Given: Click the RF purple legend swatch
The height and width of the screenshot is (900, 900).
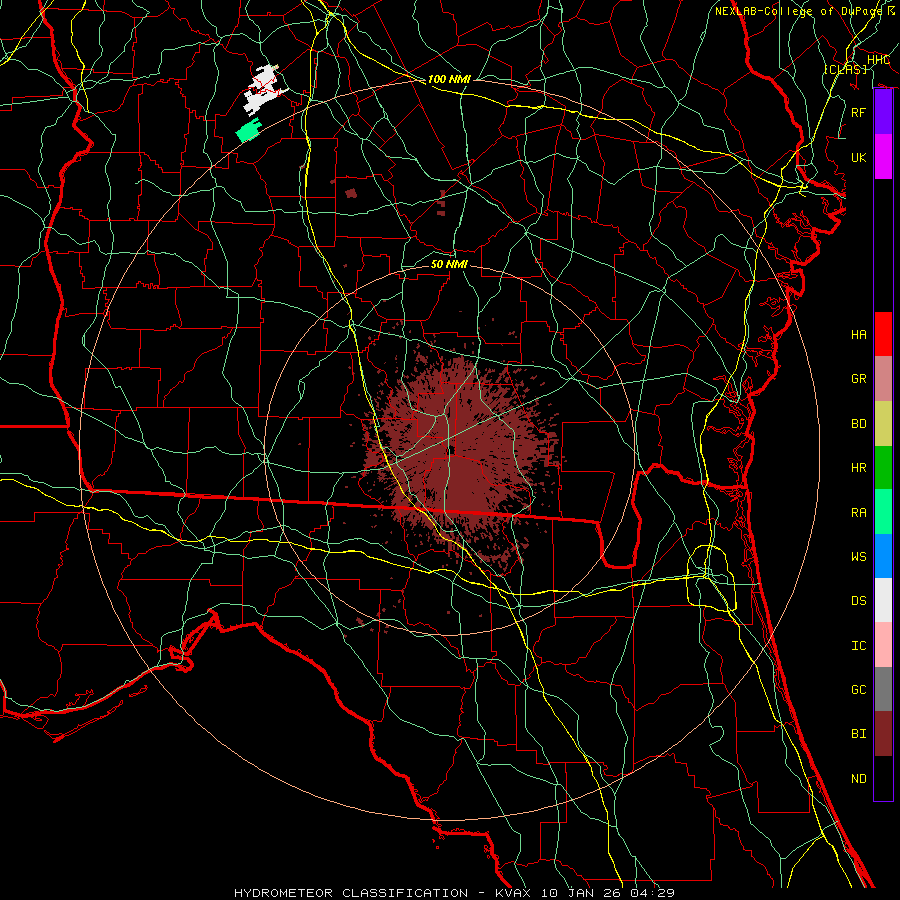Looking at the screenshot, I should (883, 112).
